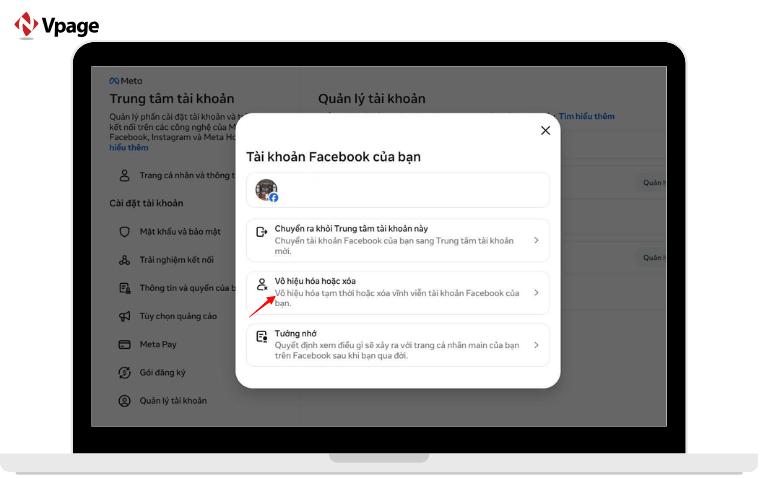
Task: Click the exit-arrow icon beside Chuyển ra khỏi
Action: click(262, 232)
